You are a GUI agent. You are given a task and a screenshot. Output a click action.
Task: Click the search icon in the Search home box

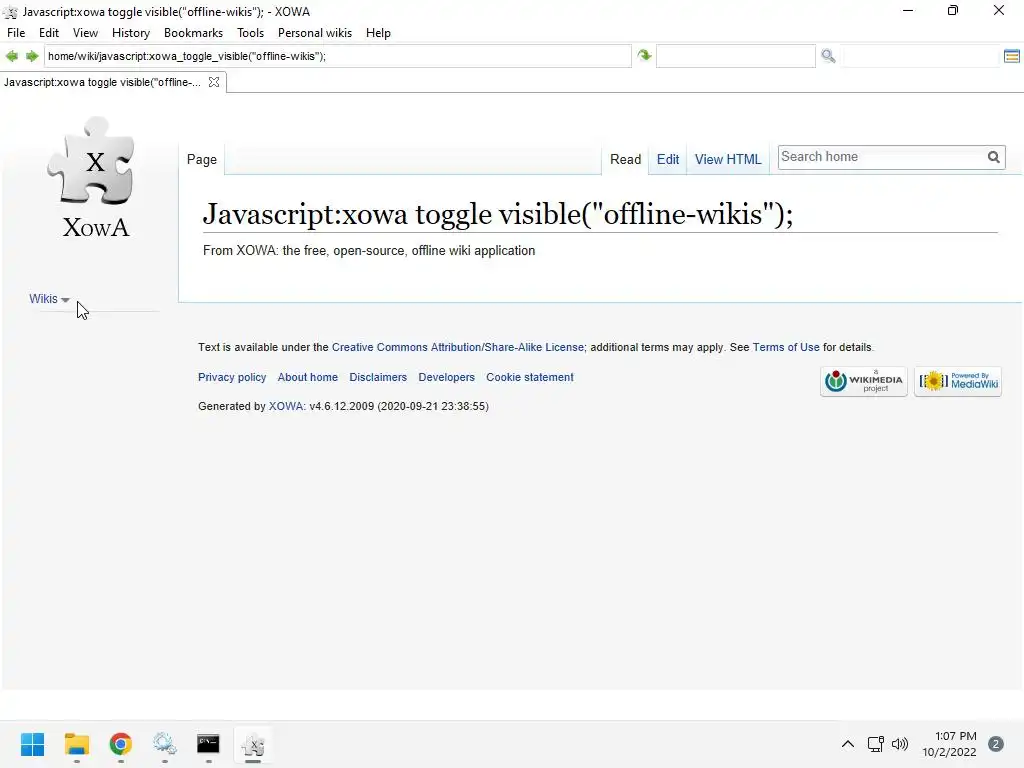point(993,157)
